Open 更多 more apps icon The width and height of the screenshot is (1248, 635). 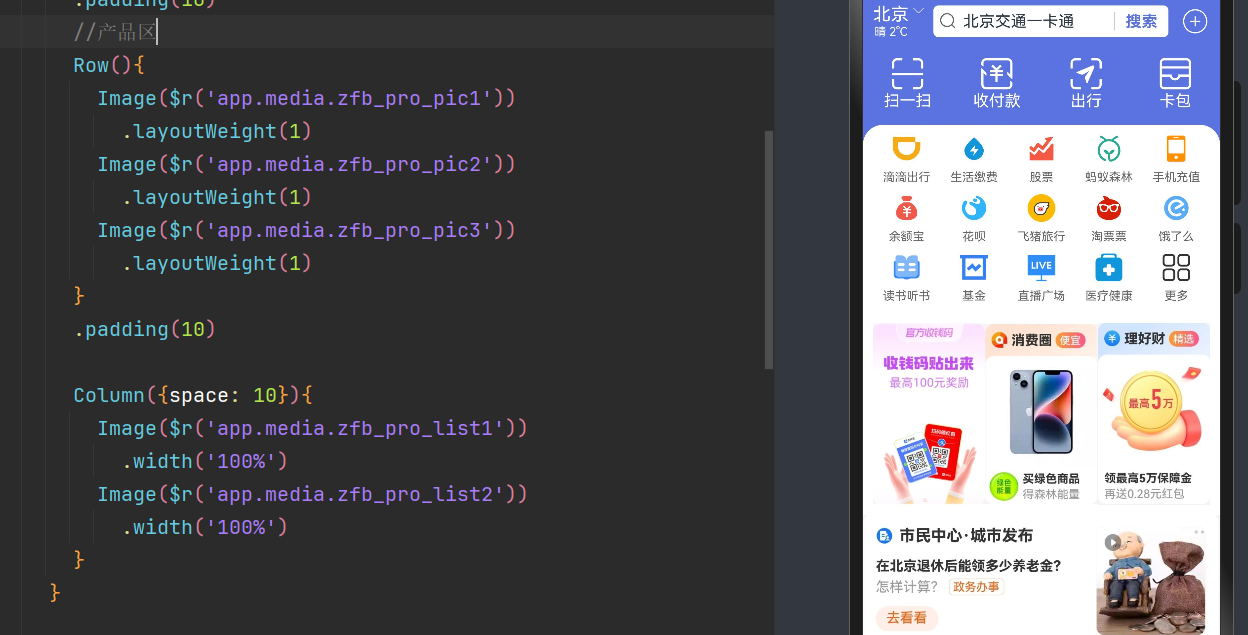(1176, 267)
